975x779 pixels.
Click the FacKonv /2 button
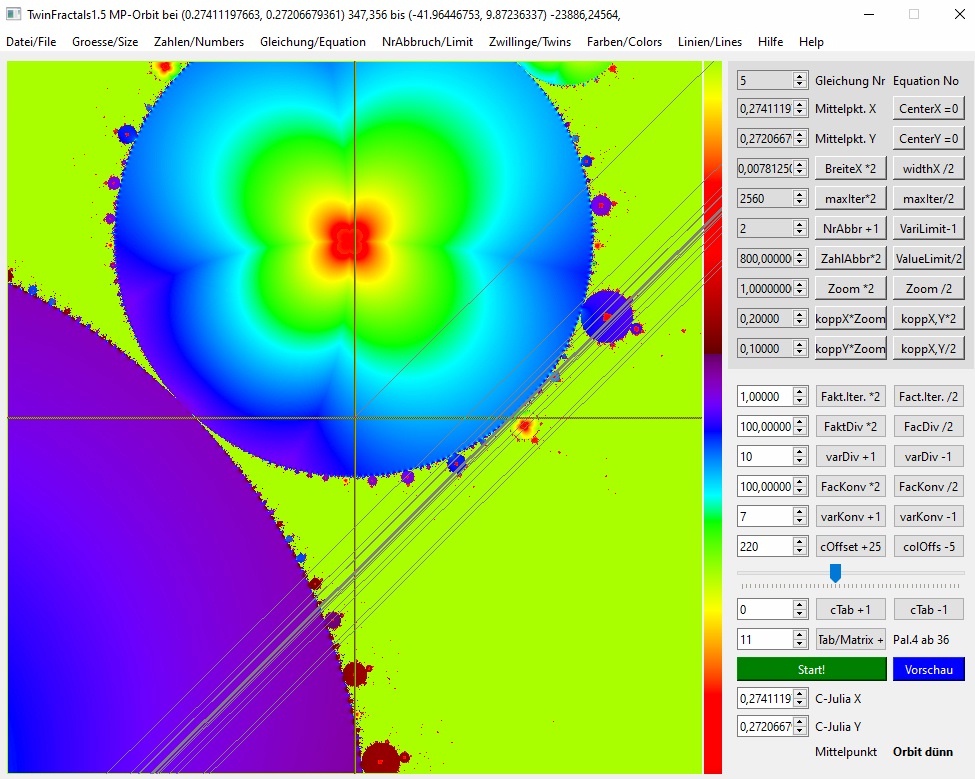point(928,486)
